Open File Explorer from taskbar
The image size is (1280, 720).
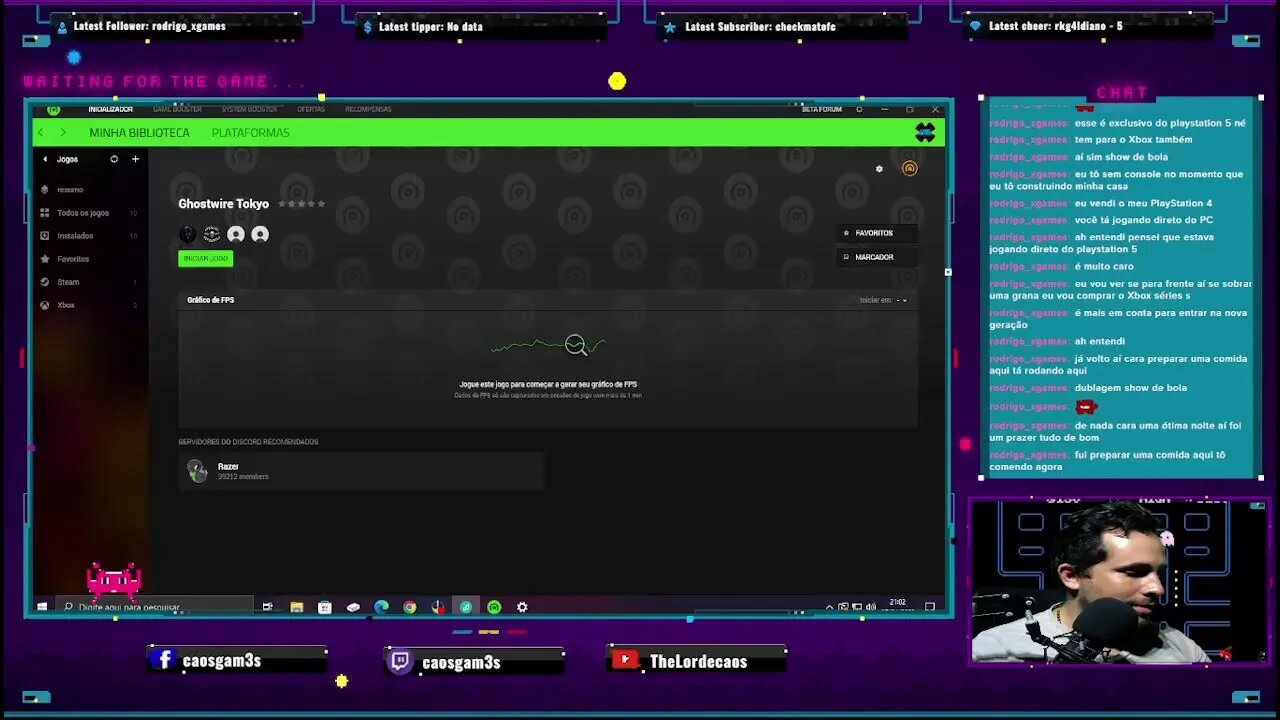tap(296, 606)
